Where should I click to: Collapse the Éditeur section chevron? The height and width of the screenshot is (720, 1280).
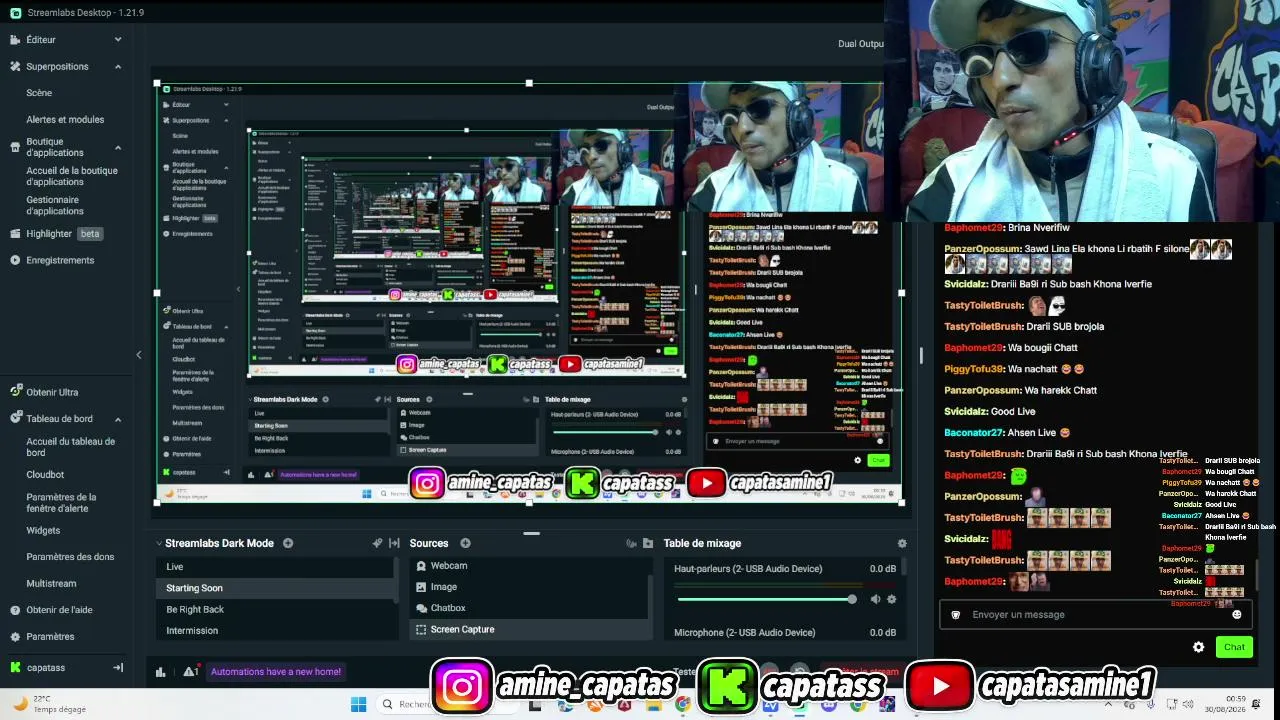(x=118, y=40)
